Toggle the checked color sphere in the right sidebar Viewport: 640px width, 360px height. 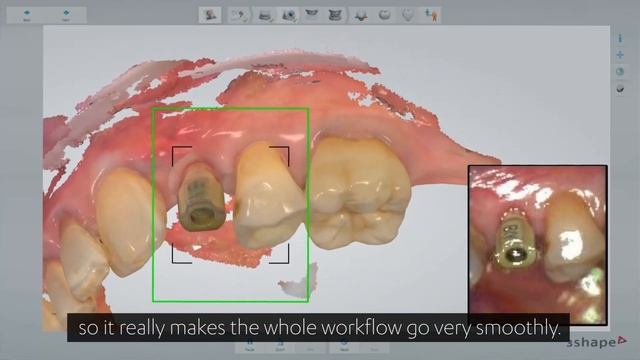click(620, 88)
